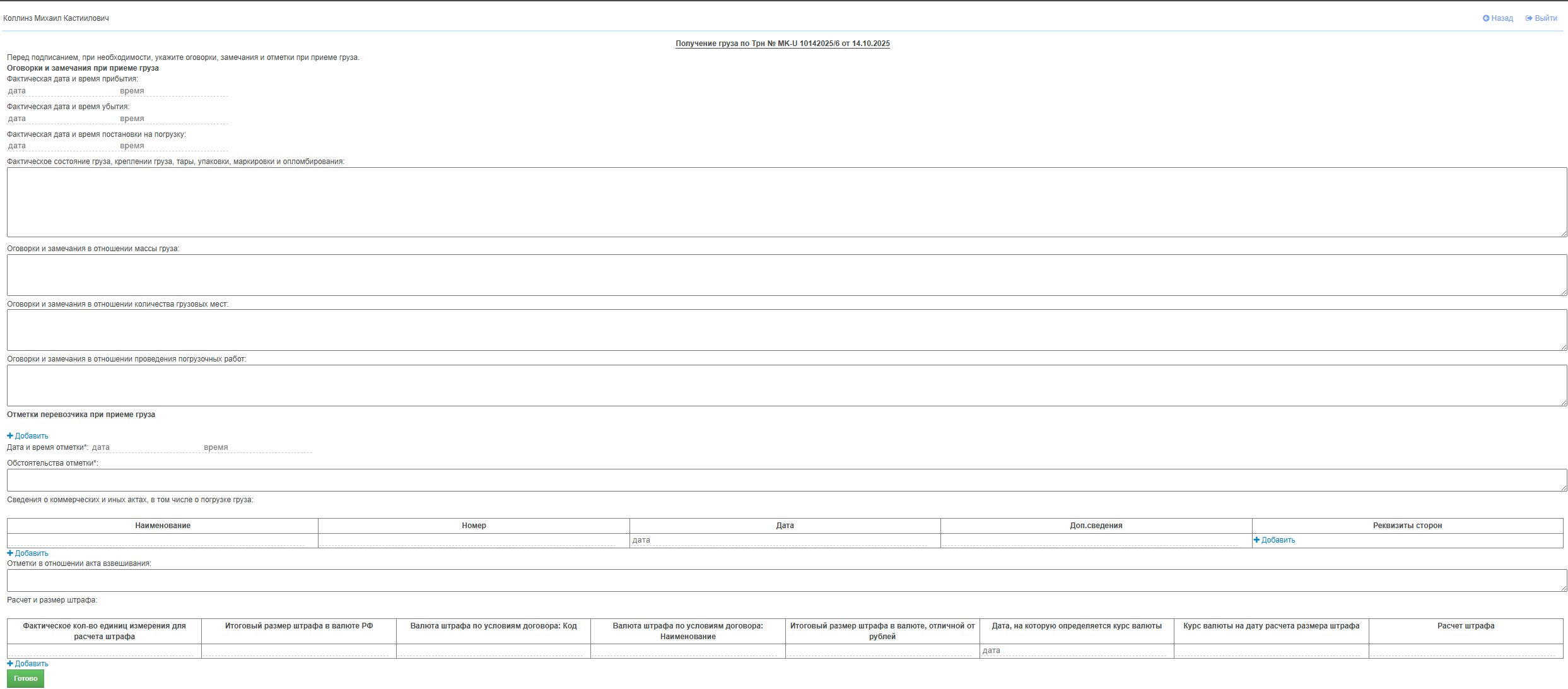Image resolution: width=1568 pixels, height=689 pixels.
Task: Click departure date field under время убытия
Action: click(x=60, y=119)
